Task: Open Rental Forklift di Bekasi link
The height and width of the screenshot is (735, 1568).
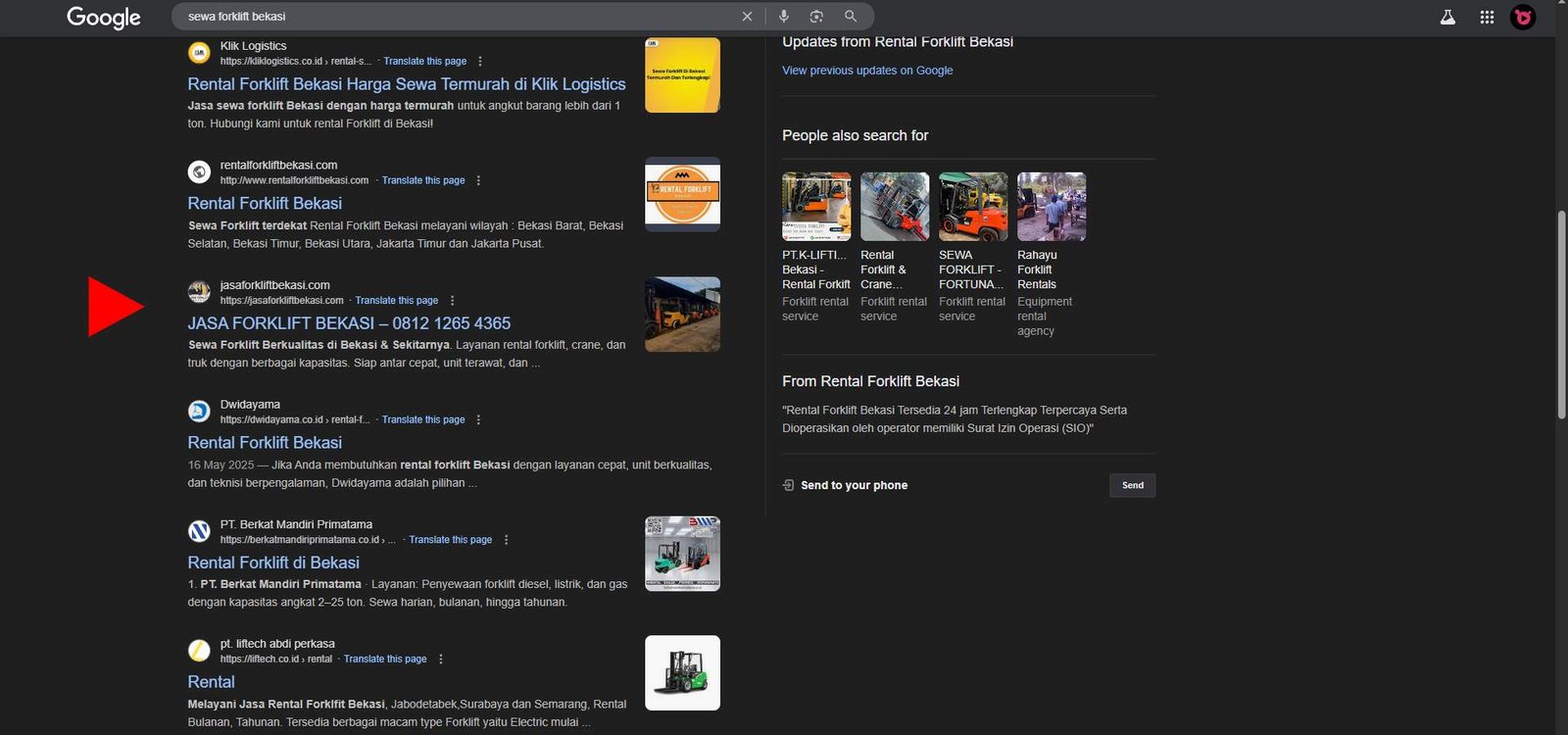Action: pos(273,563)
